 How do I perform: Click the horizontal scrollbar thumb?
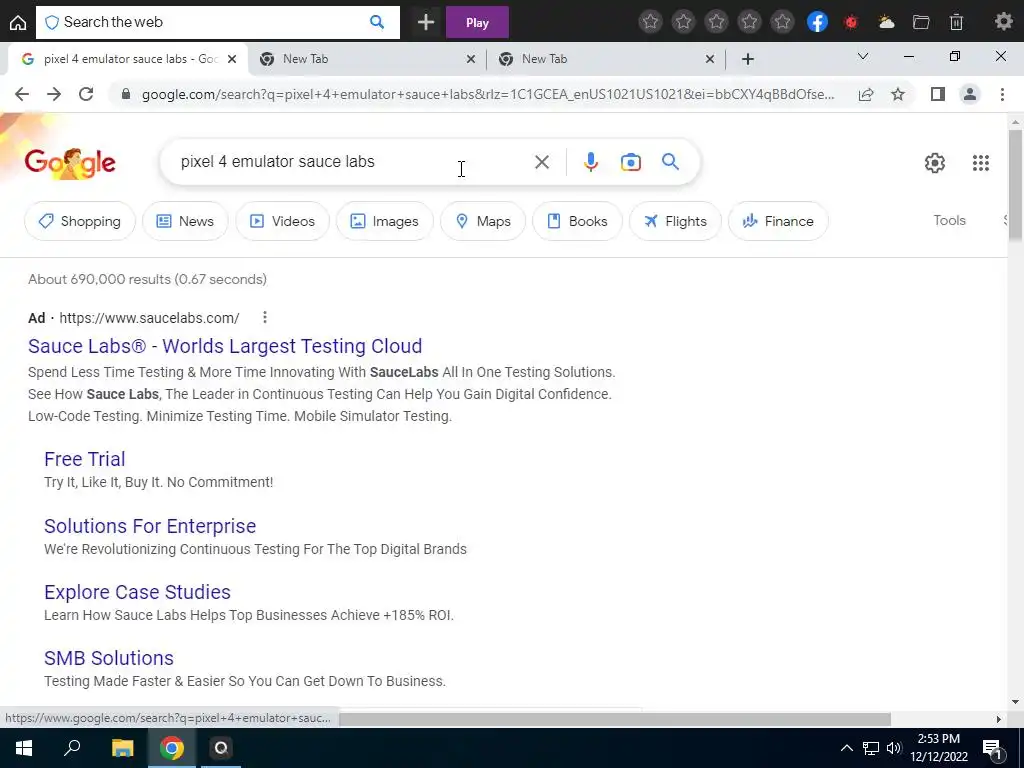point(615,719)
